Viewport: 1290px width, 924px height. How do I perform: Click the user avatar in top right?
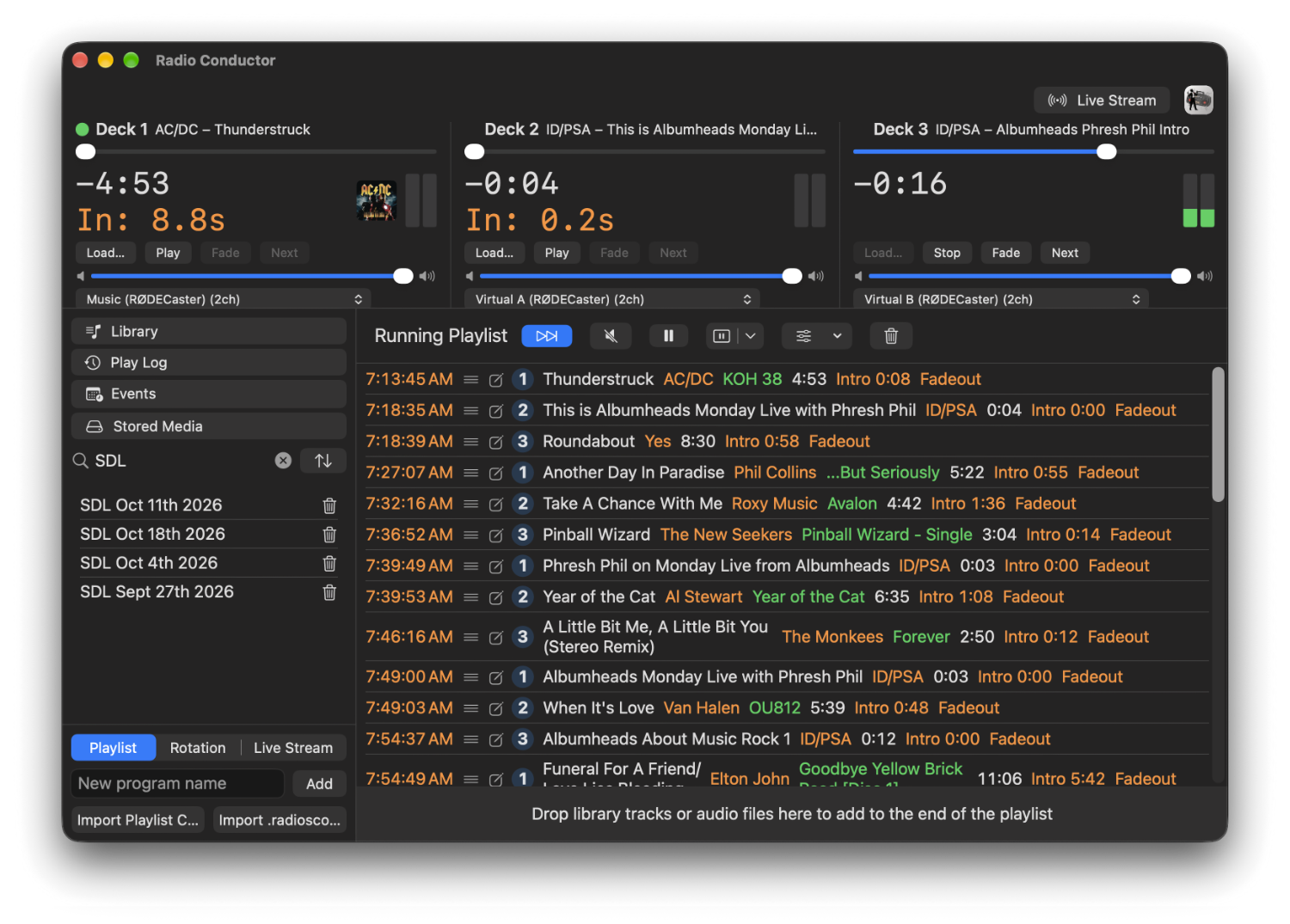tap(1198, 101)
